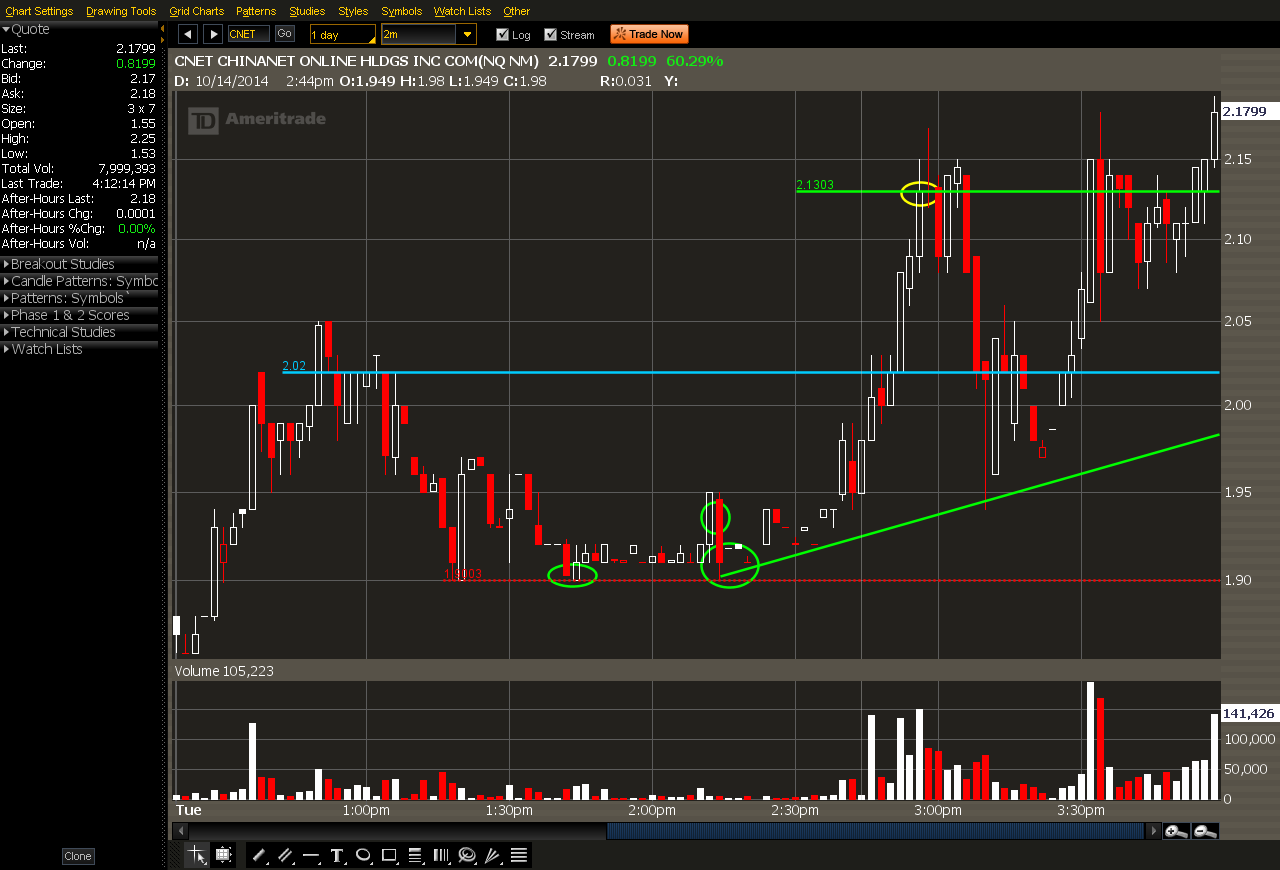This screenshot has height=870, width=1280.
Task: Go to previous symbol with left arrow
Action: tap(187, 34)
